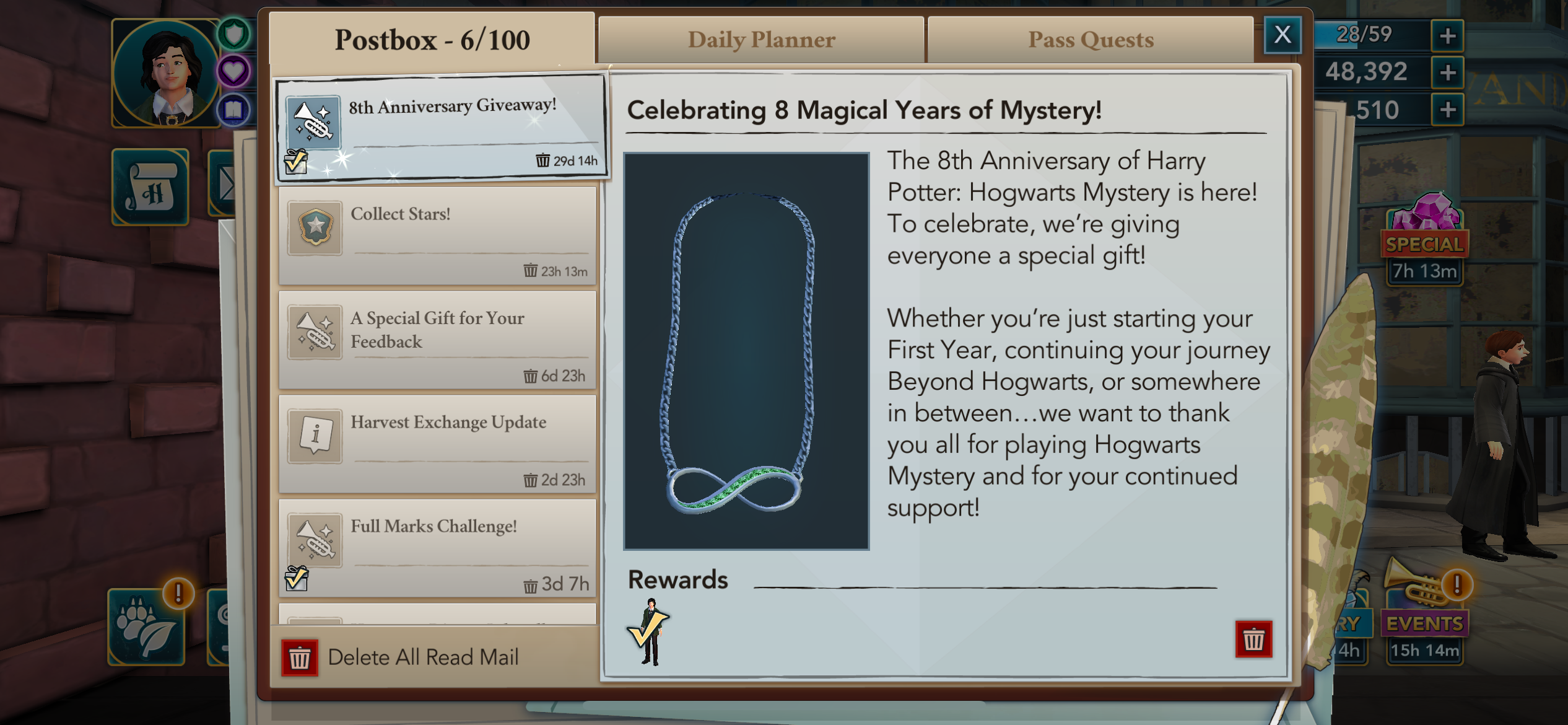Open the 8th Anniversary Giveaway mail
Screen dimensions: 1568x725
(442, 128)
